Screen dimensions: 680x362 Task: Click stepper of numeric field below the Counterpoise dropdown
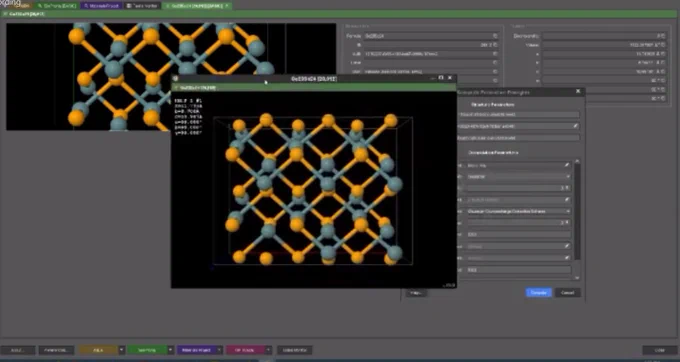pyautogui.click(x=567, y=223)
